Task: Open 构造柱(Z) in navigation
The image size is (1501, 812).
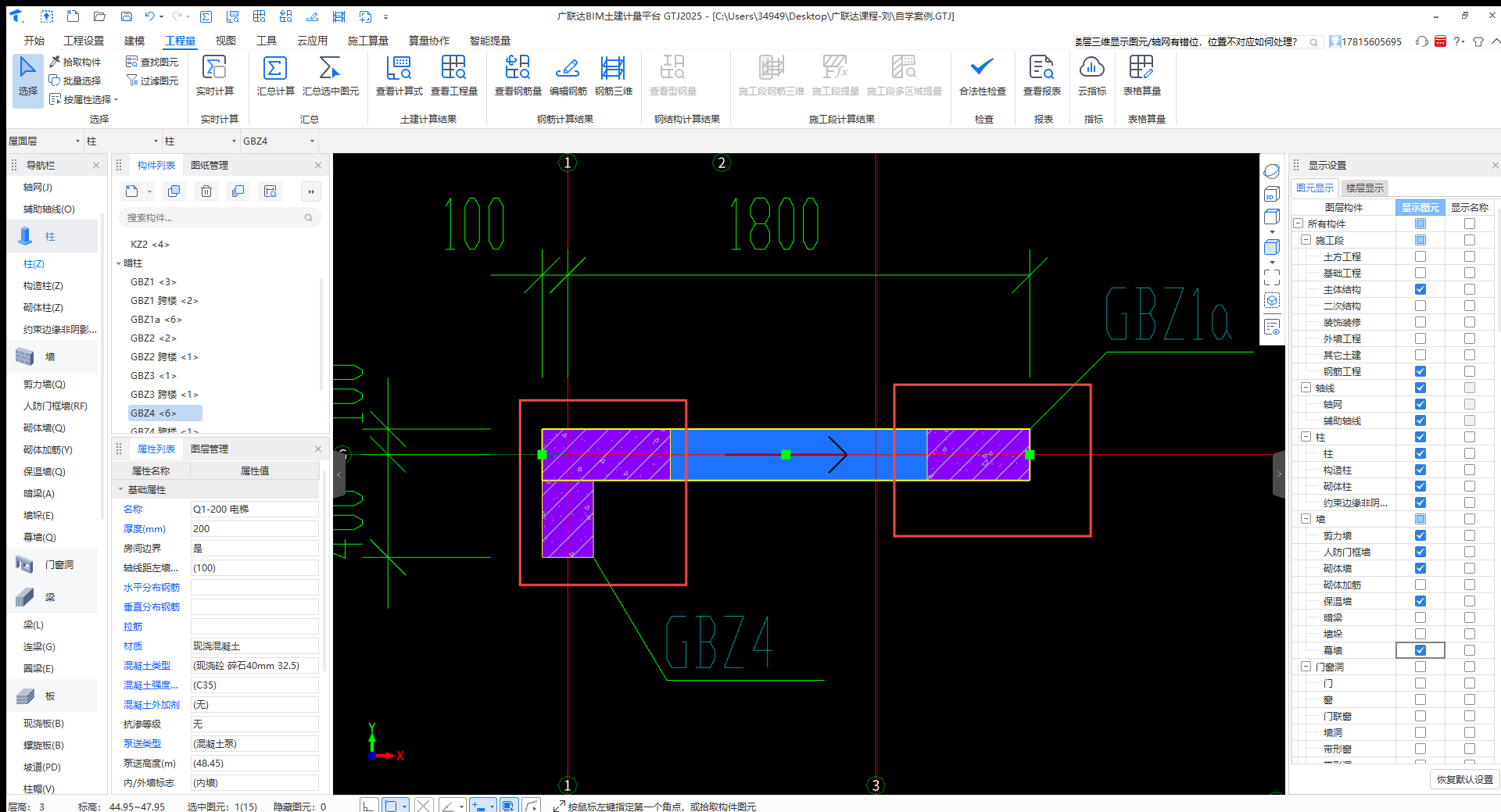Action: point(43,286)
